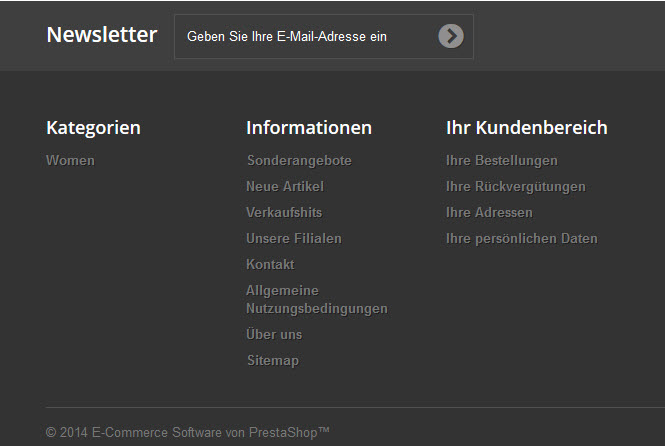Click the Kategorien heading
The height and width of the screenshot is (446, 665).
coord(93,128)
